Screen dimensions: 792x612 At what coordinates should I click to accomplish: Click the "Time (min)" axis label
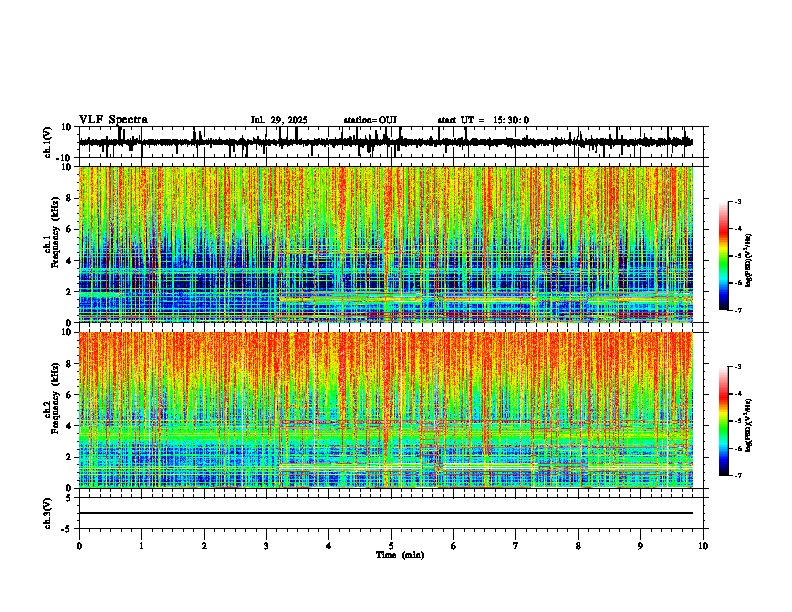click(400, 555)
